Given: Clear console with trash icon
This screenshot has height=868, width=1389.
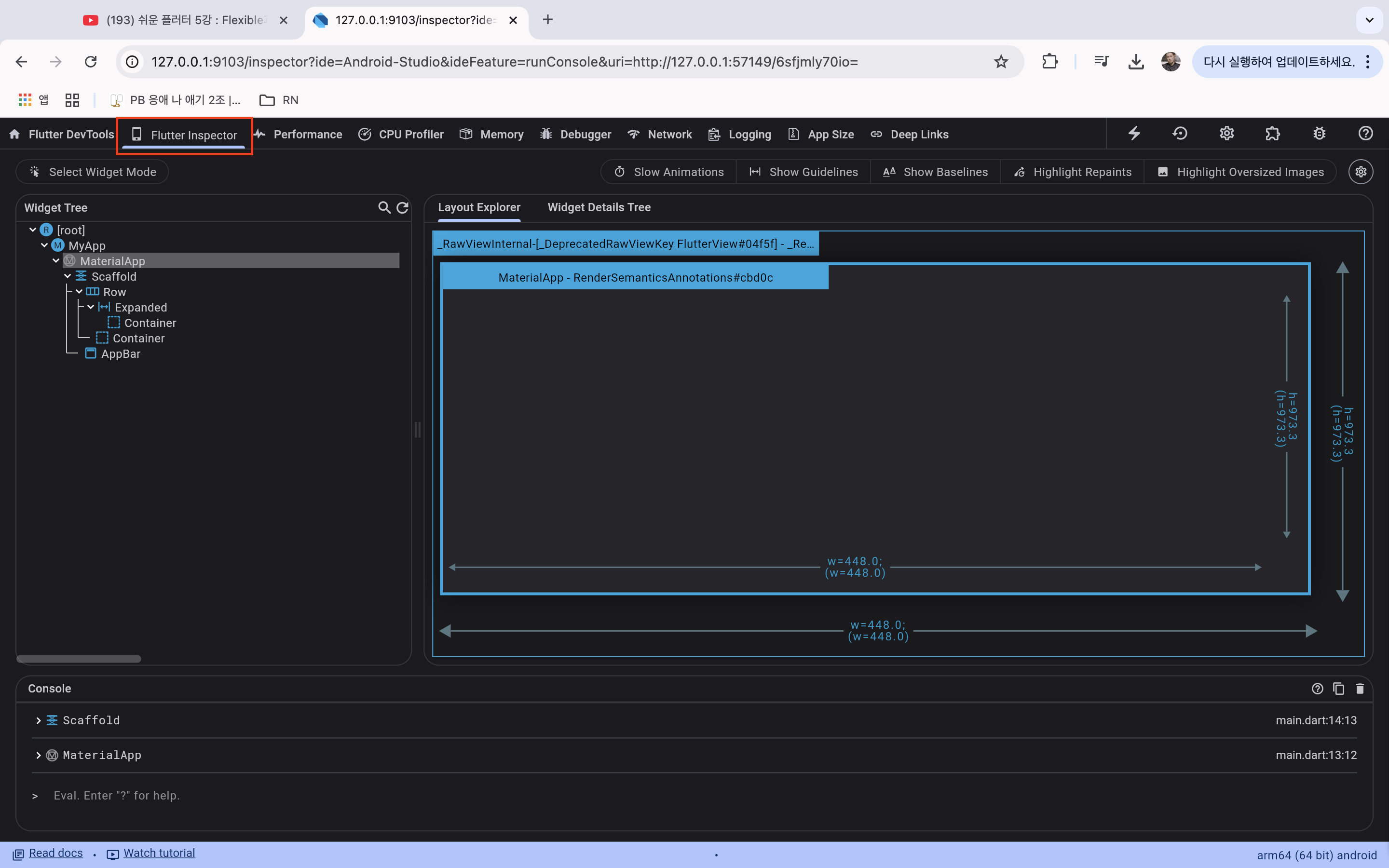Looking at the screenshot, I should pos(1360,688).
